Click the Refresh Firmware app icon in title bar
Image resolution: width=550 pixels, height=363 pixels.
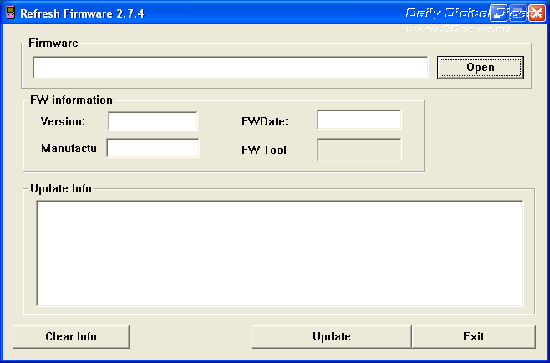[x=11, y=13]
